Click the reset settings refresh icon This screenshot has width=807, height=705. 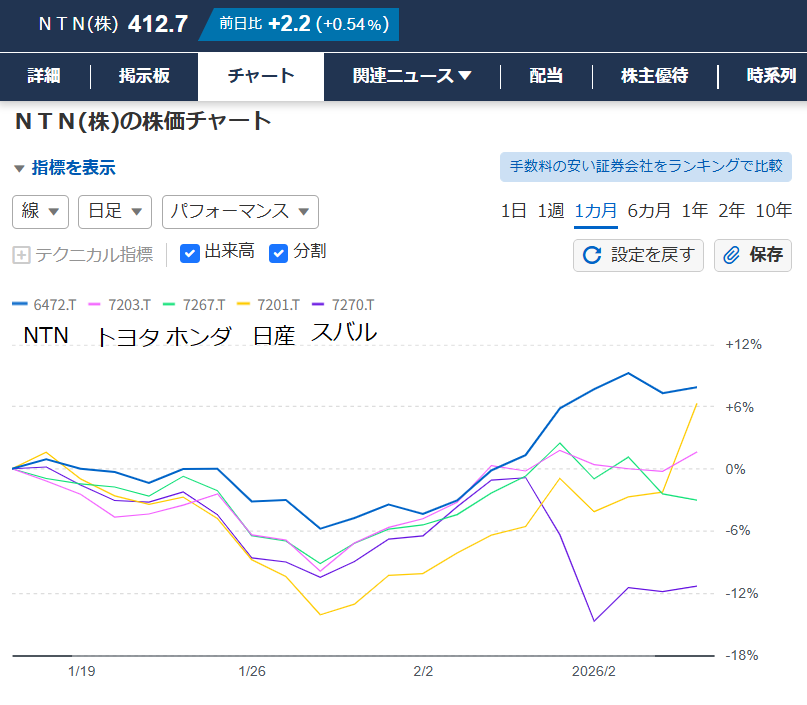pyautogui.click(x=592, y=255)
